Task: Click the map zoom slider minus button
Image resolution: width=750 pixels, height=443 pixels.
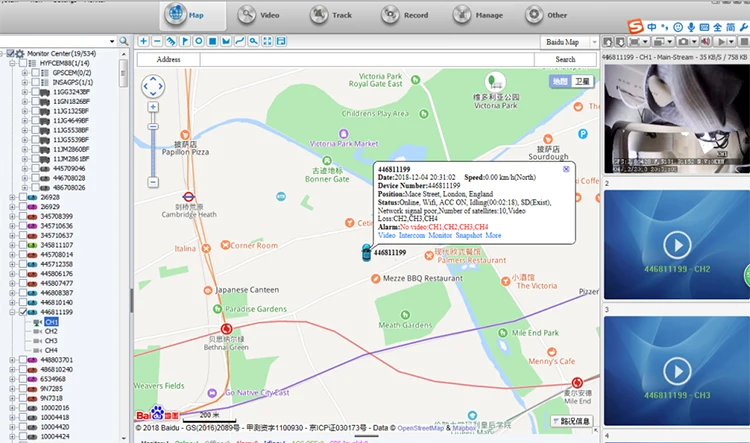Action: pos(153,182)
